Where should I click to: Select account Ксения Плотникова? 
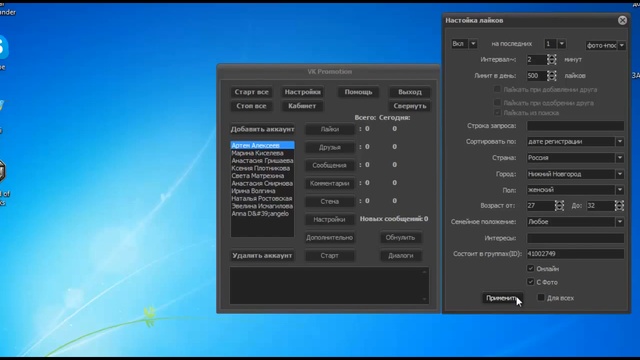pyautogui.click(x=262, y=168)
